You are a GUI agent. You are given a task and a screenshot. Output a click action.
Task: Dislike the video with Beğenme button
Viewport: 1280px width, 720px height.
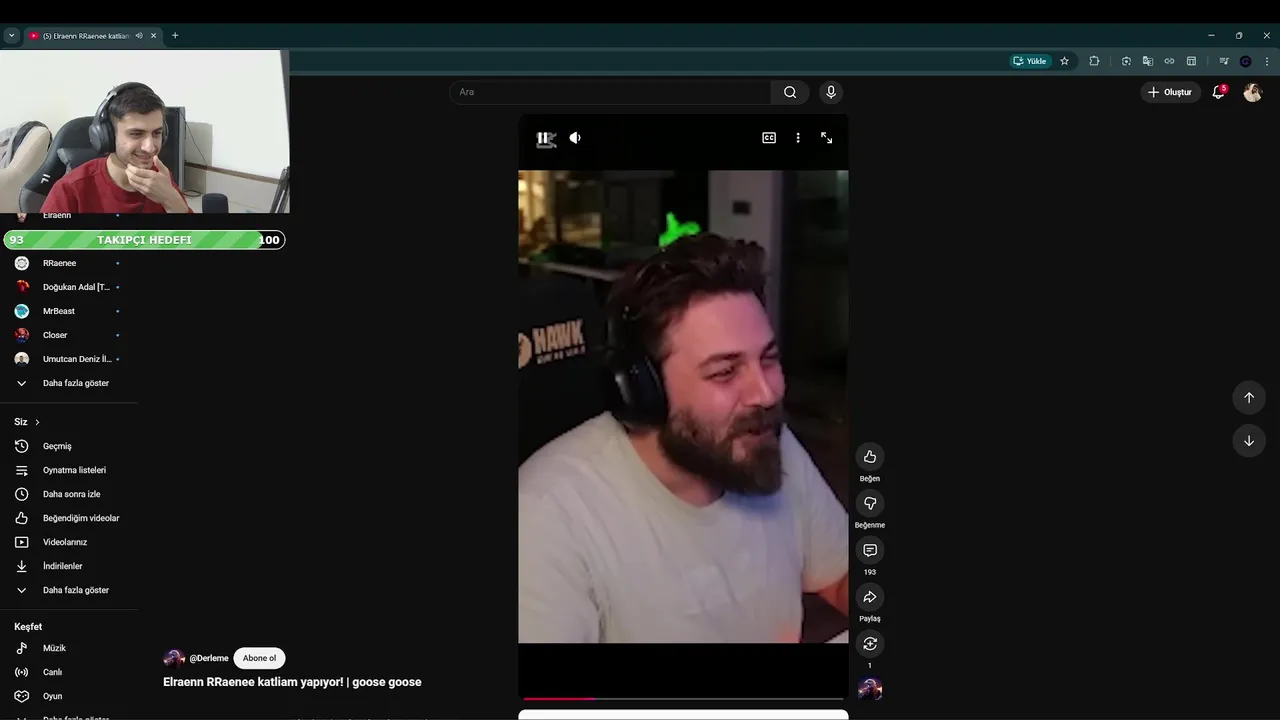click(x=870, y=504)
